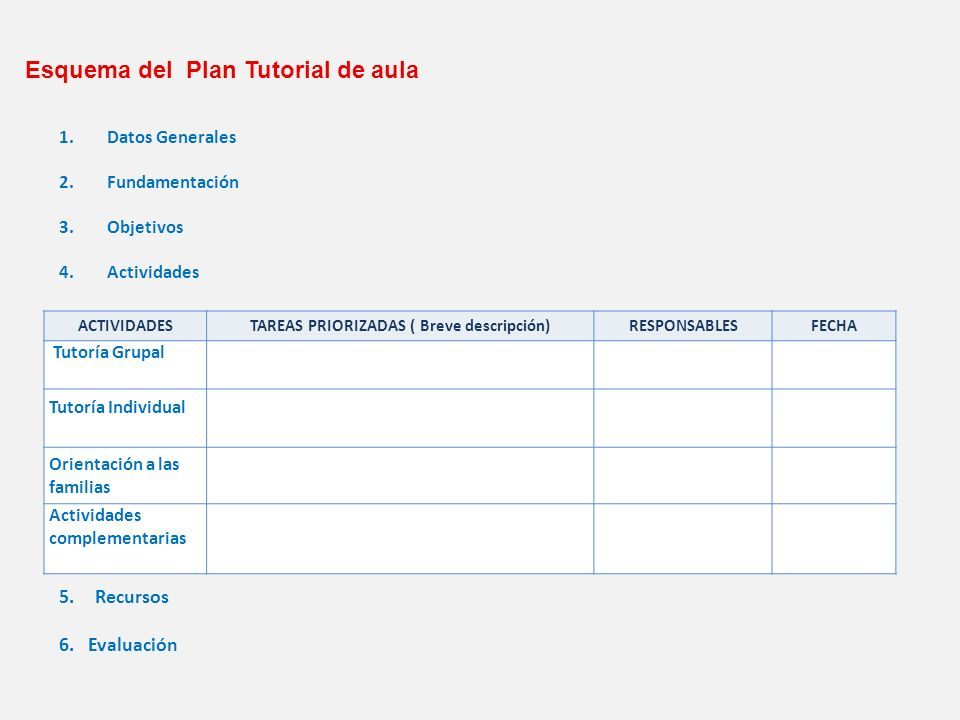Click the empty responsables cell for Tutoría Individual

click(683, 418)
